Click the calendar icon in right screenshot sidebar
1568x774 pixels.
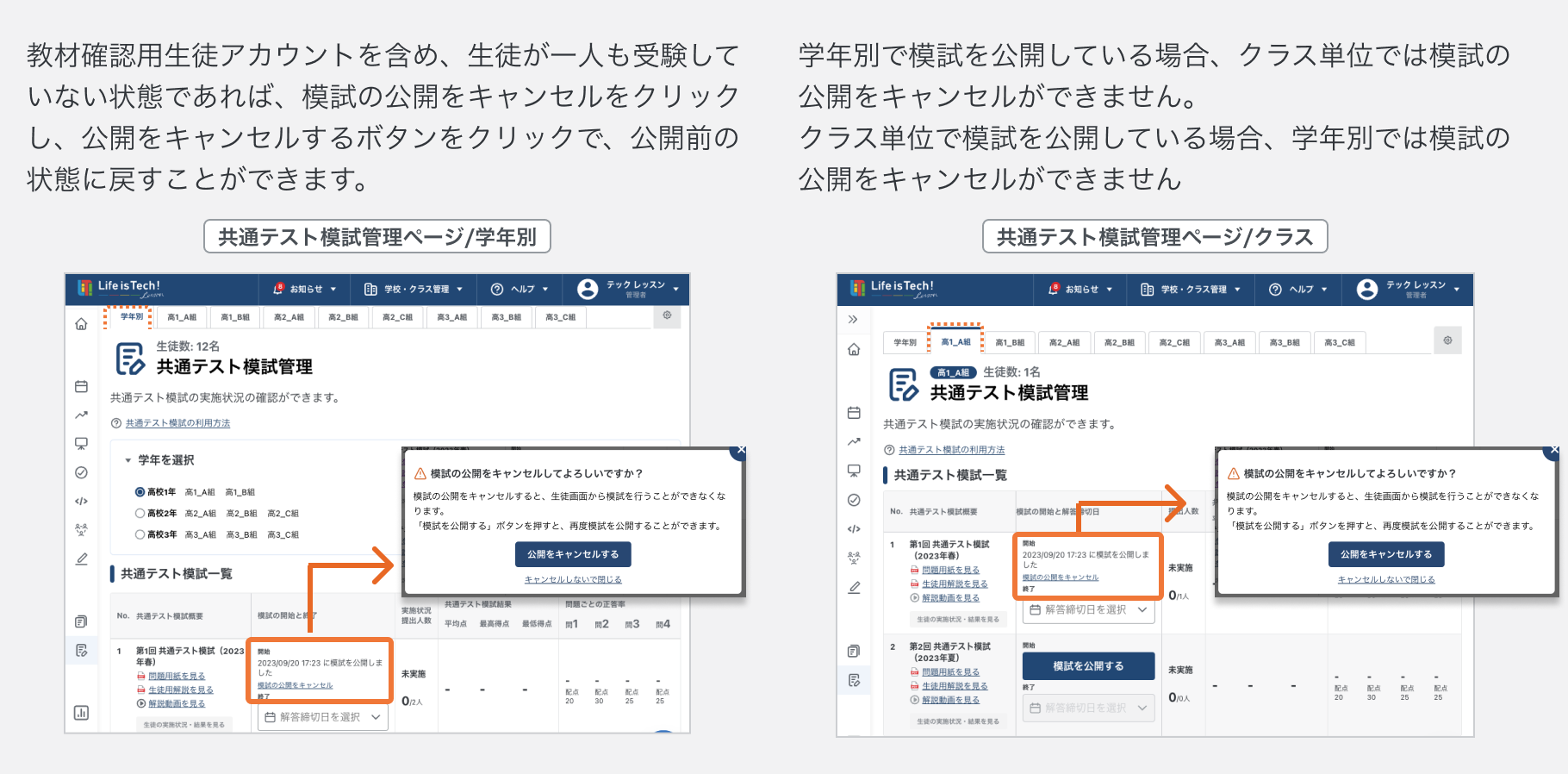point(854,413)
